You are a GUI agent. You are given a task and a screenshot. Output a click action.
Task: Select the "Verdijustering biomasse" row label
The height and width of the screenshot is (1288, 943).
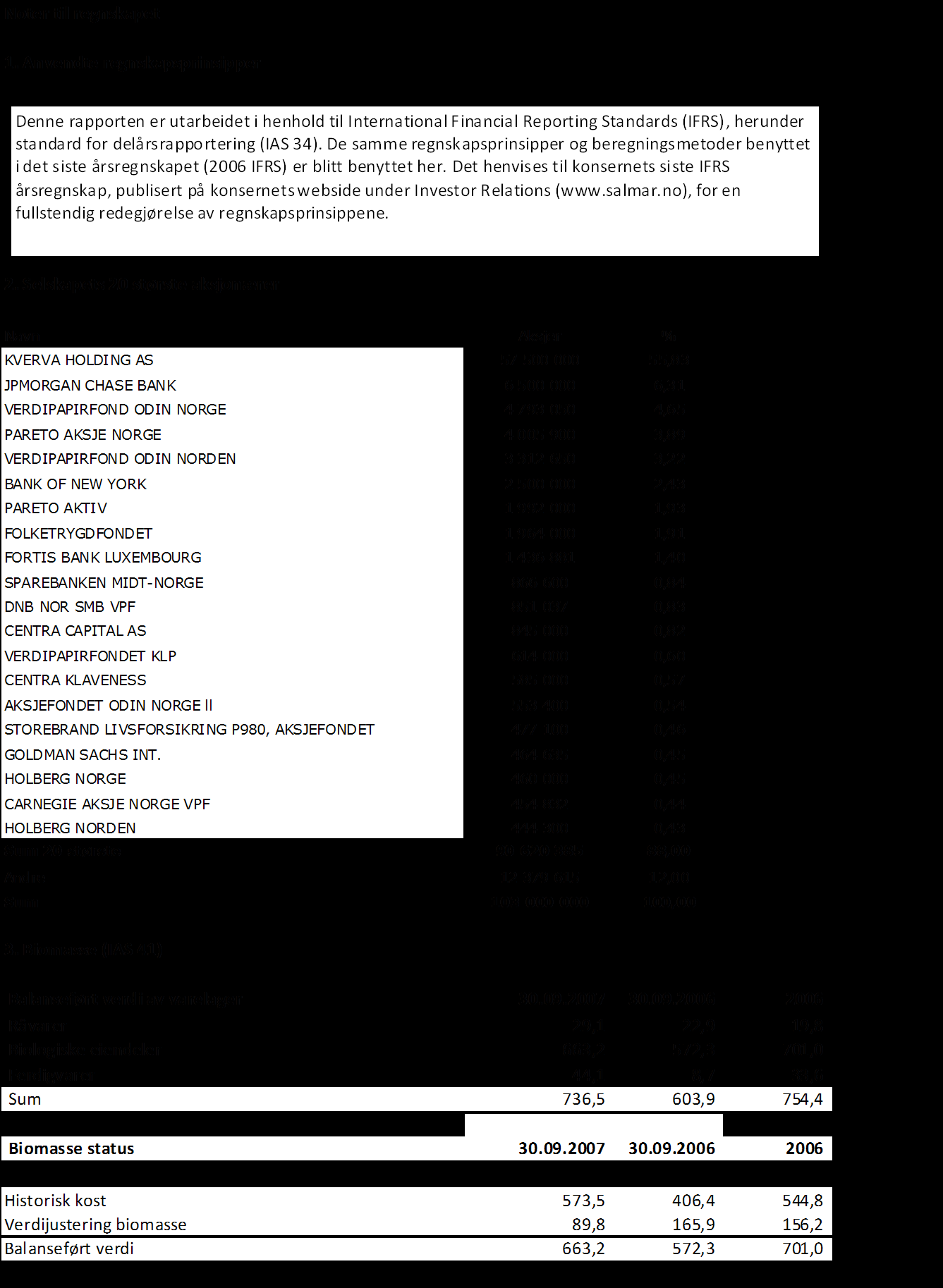[x=95, y=1225]
